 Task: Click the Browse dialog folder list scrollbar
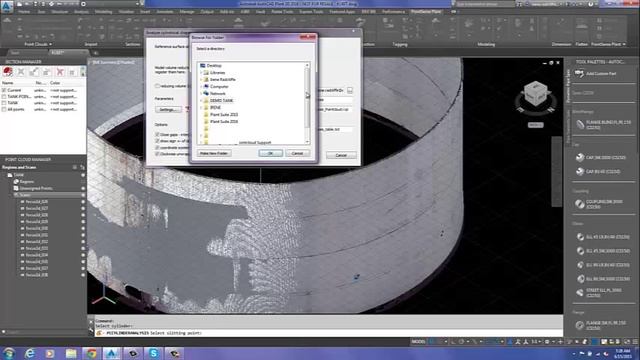click(307, 97)
